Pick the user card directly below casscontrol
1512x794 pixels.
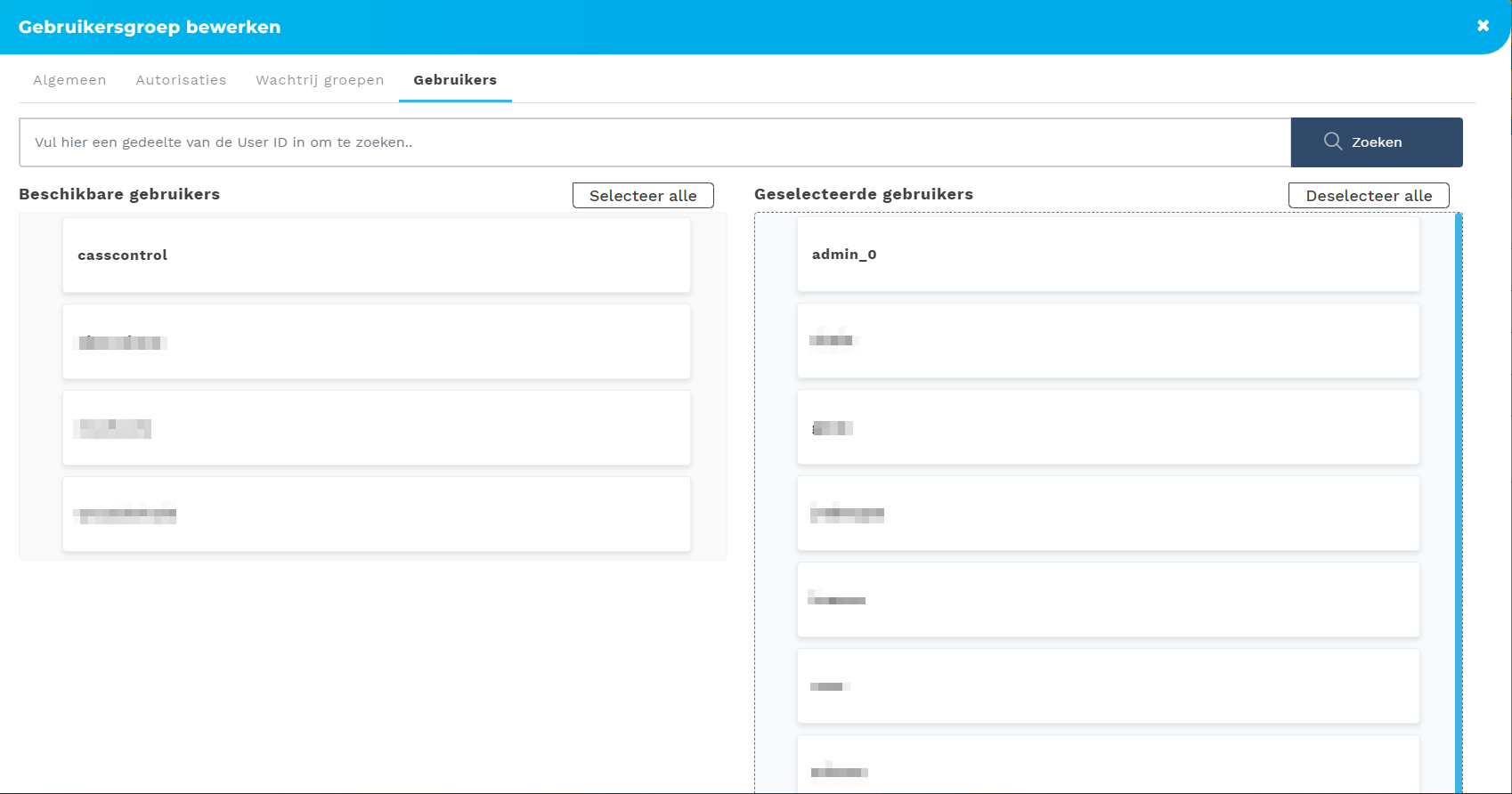point(376,342)
